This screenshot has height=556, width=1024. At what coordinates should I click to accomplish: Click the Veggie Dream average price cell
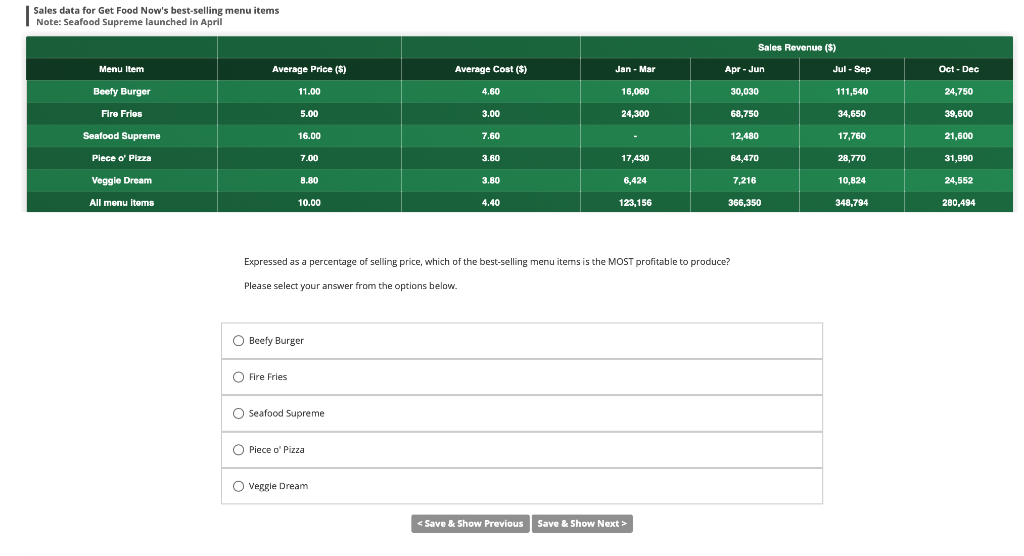pyautogui.click(x=309, y=180)
